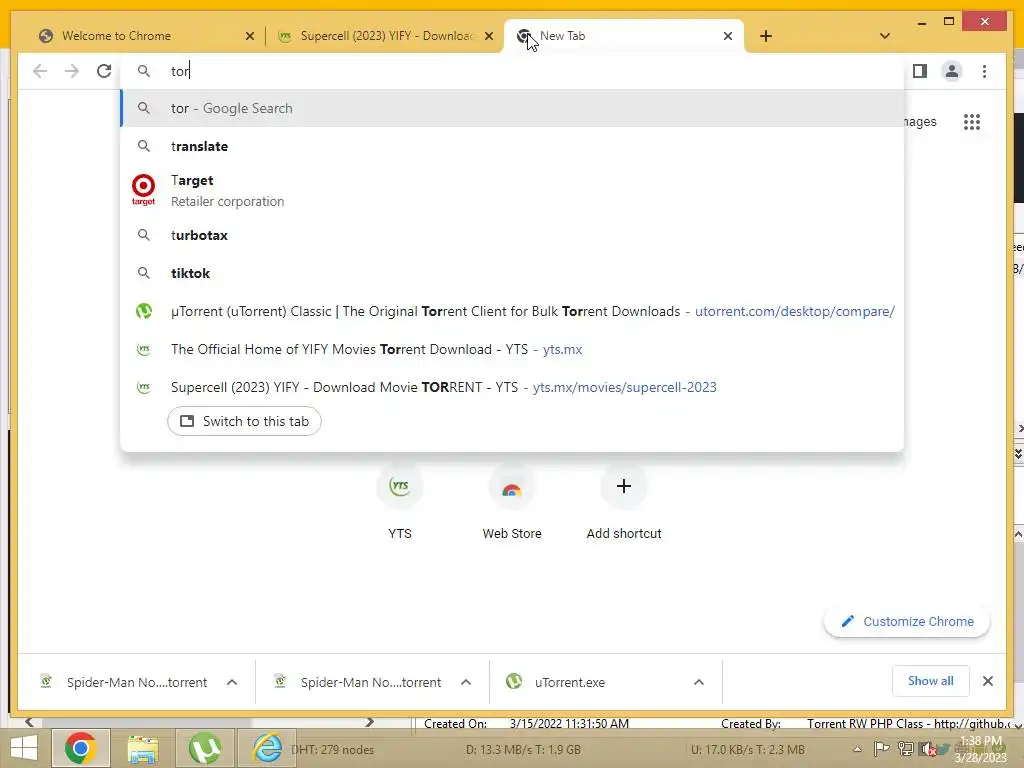The image size is (1024, 768).
Task: Open the µTorrent Classic suggestion
Action: click(513, 312)
